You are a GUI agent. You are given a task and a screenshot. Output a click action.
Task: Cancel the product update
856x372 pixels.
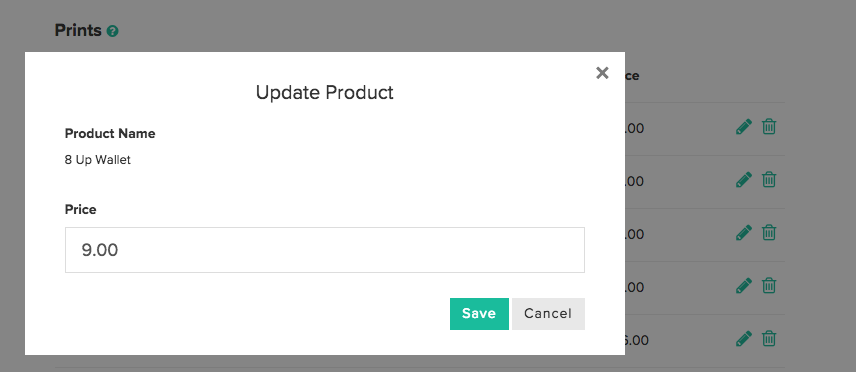548,314
